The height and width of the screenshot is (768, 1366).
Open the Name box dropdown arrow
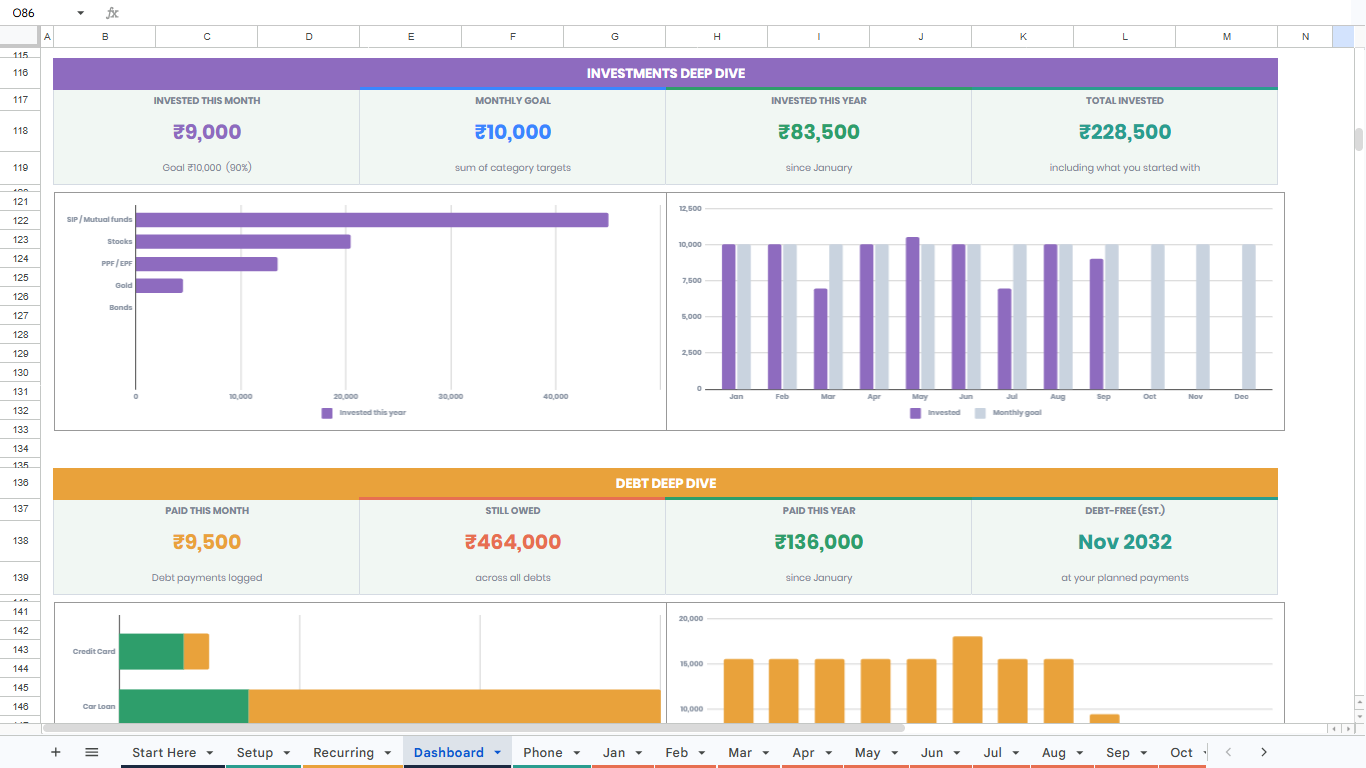tap(80, 13)
